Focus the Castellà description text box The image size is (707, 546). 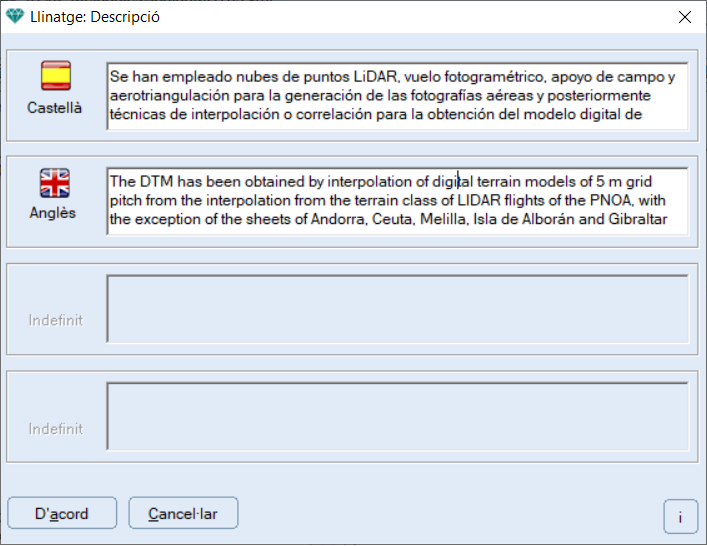(x=398, y=96)
